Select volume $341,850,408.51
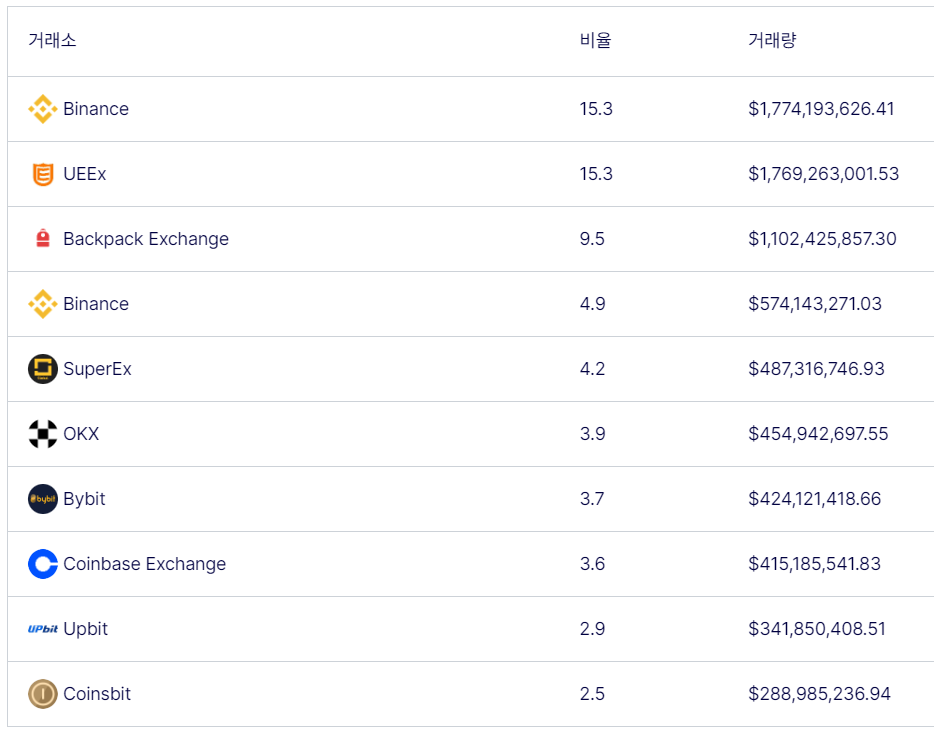Screen dimensions: 934x734 (817, 629)
